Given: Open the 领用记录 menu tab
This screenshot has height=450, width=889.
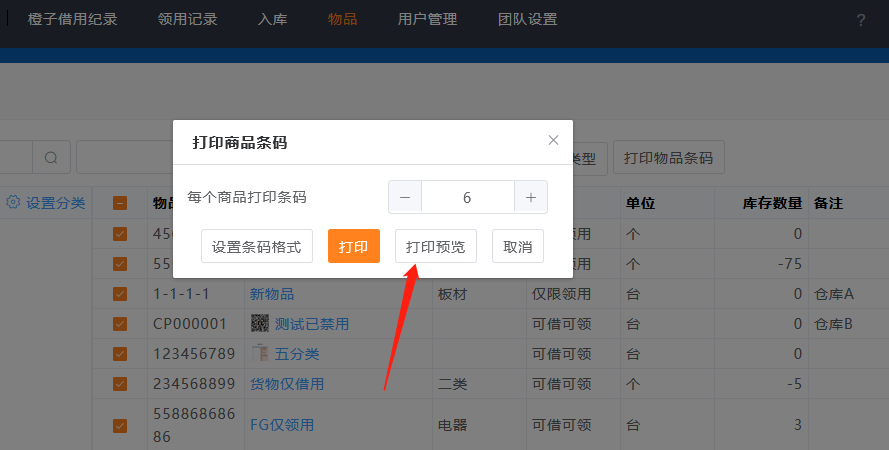Looking at the screenshot, I should [x=187, y=19].
